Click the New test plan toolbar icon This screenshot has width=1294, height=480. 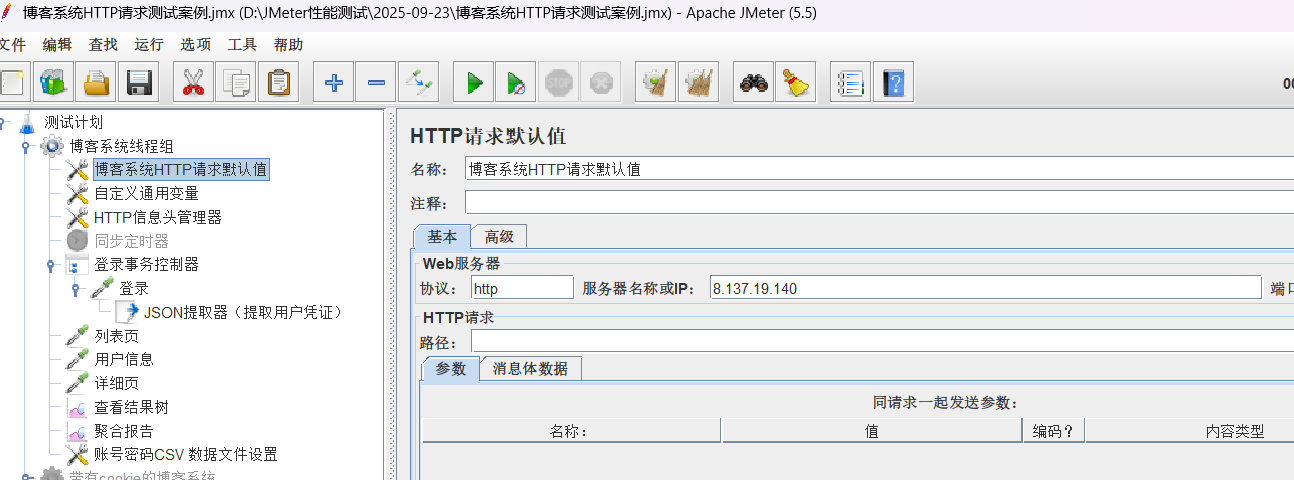point(12,82)
